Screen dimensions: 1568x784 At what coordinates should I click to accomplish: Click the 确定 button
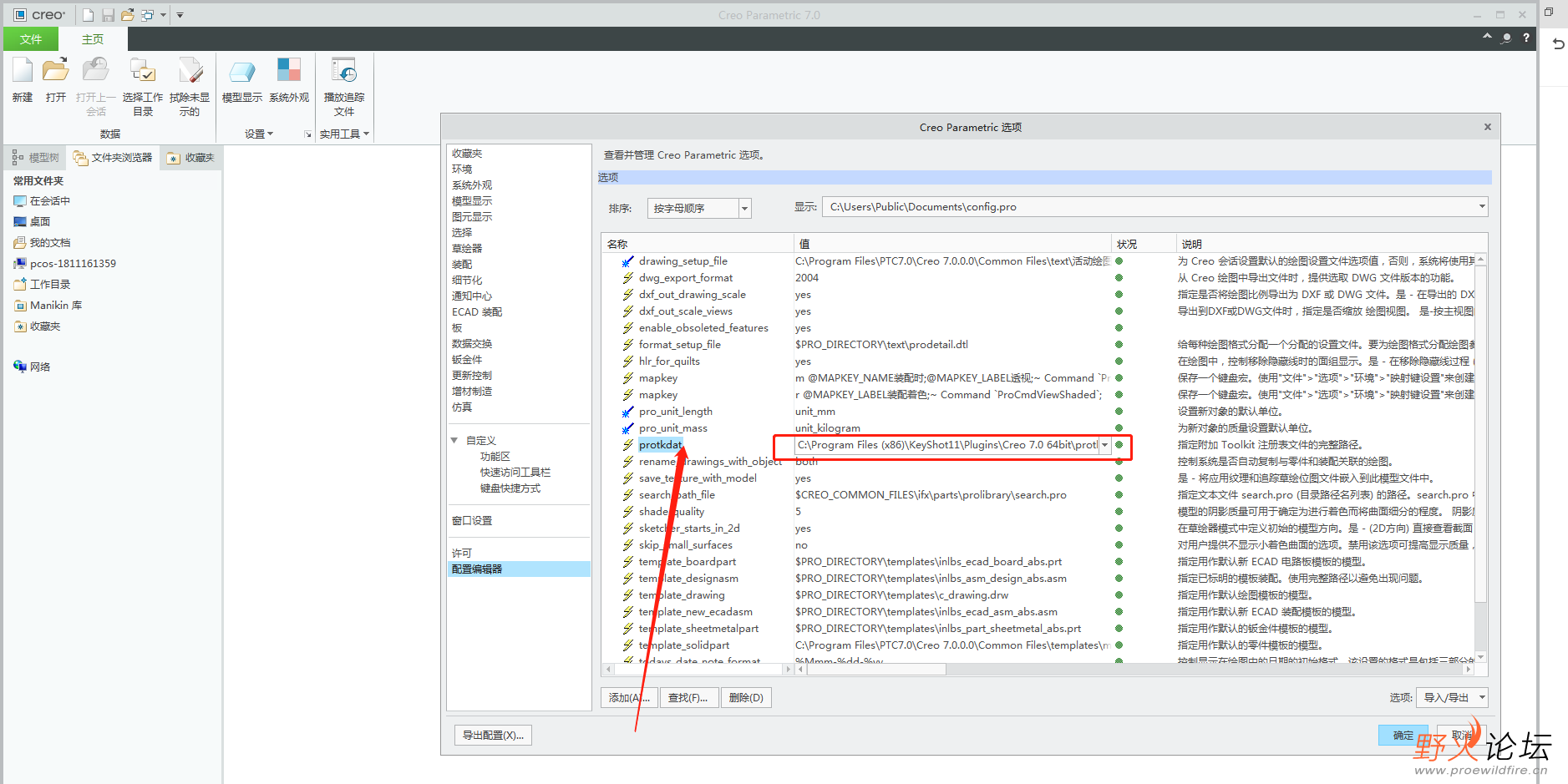pos(1403,736)
